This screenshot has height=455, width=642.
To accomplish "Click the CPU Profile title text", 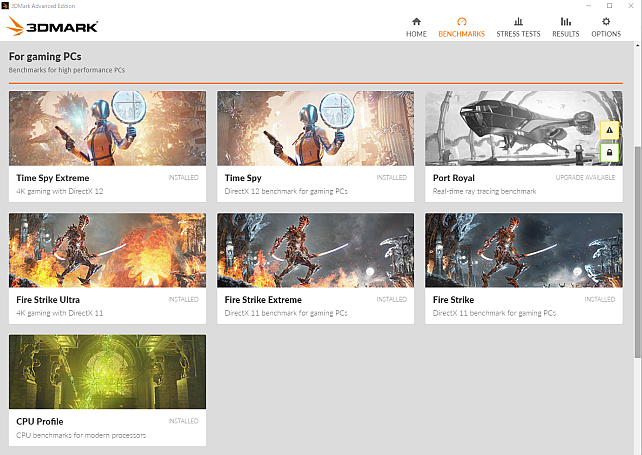I will click(x=40, y=421).
